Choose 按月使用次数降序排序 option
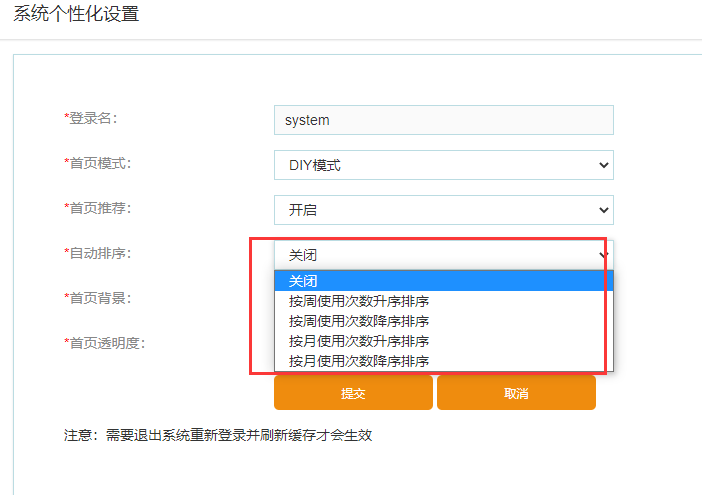 (x=444, y=361)
